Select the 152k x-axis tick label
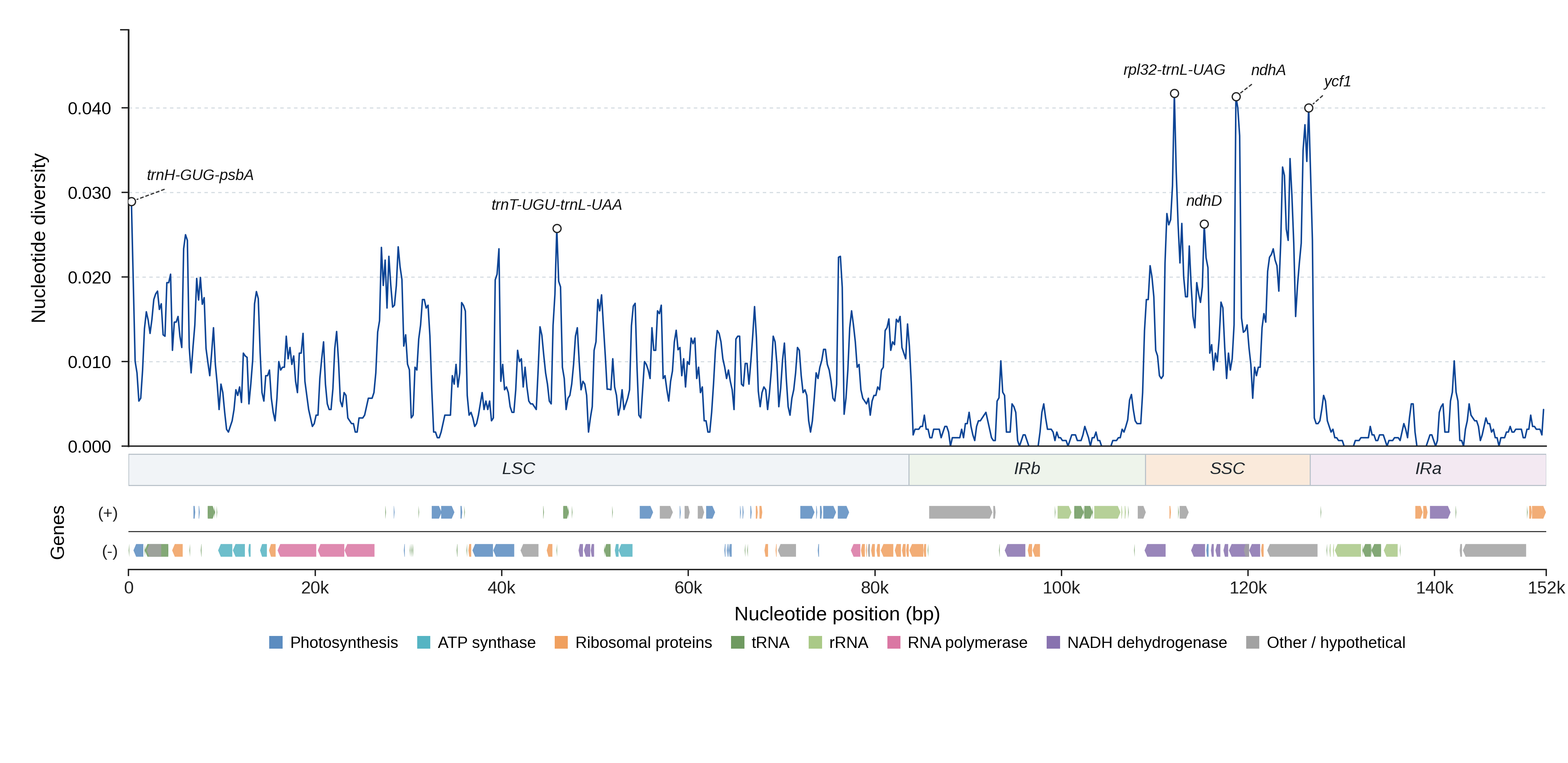 [x=1546, y=588]
